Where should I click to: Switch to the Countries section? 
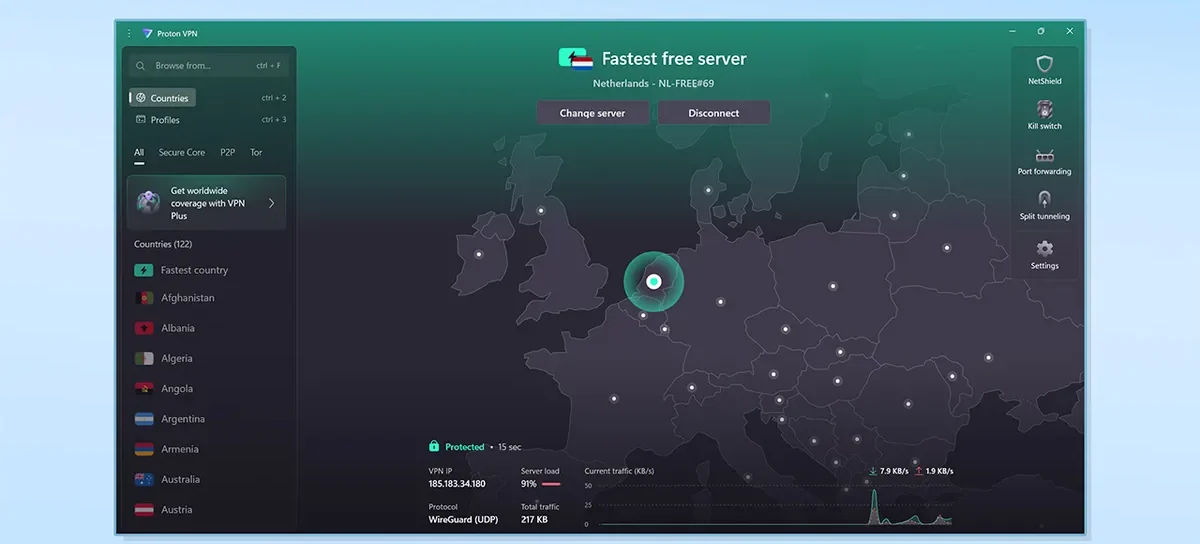(162, 98)
